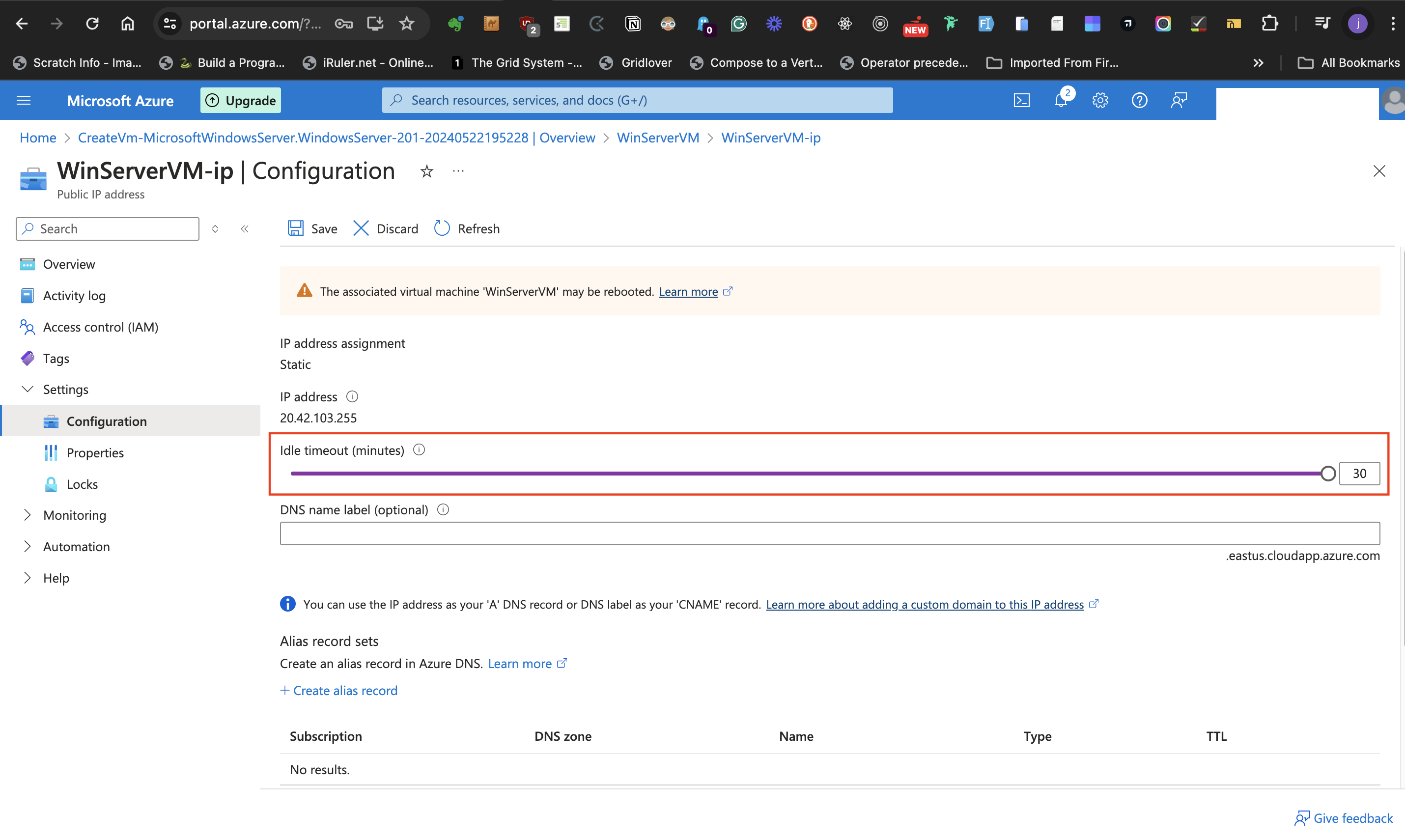Open the Activity log menu item
The width and height of the screenshot is (1405, 840).
click(74, 295)
